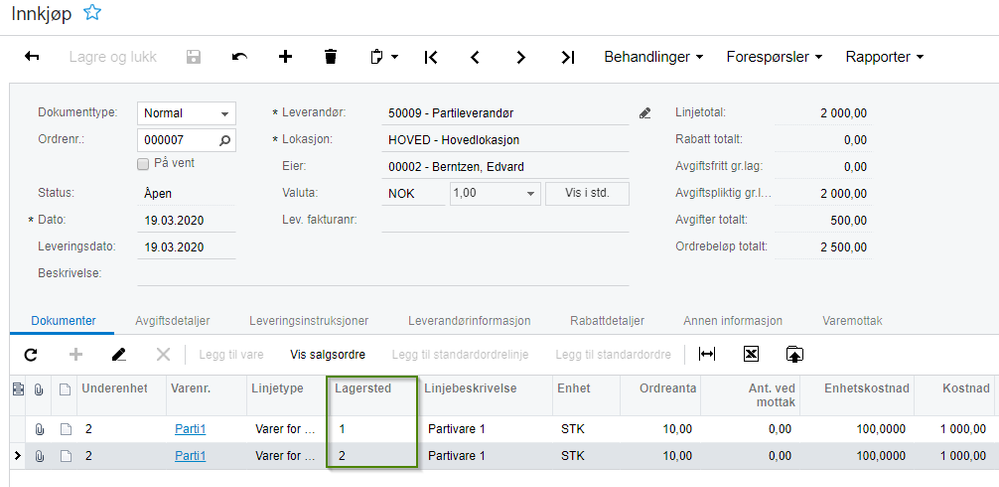999x487 pixels.
Task: Switch to the Avgiftsdetaljer tab
Action: (173, 321)
